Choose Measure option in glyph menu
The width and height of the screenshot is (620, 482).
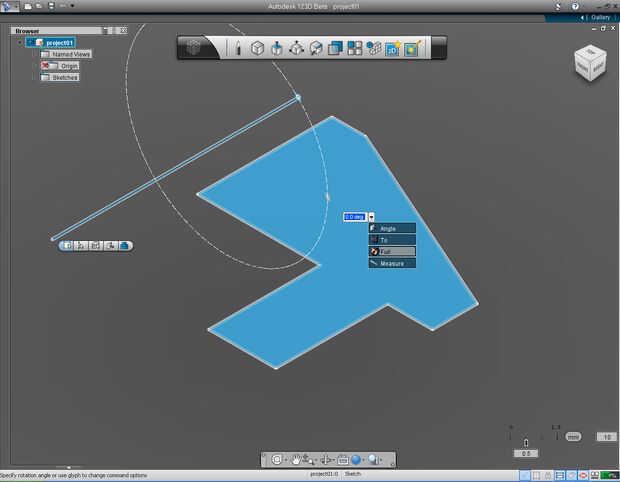click(x=392, y=263)
